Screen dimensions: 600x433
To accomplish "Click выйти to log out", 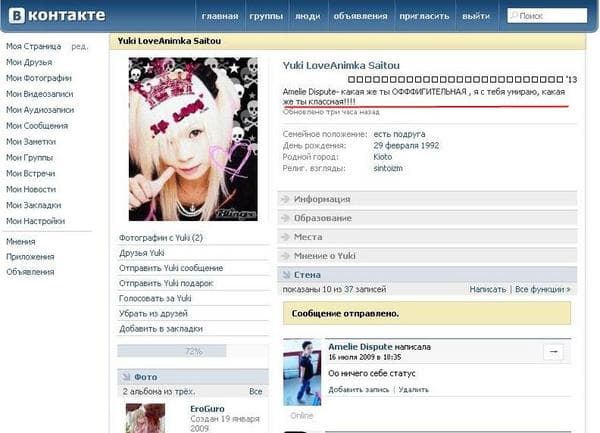I will pos(476,16).
